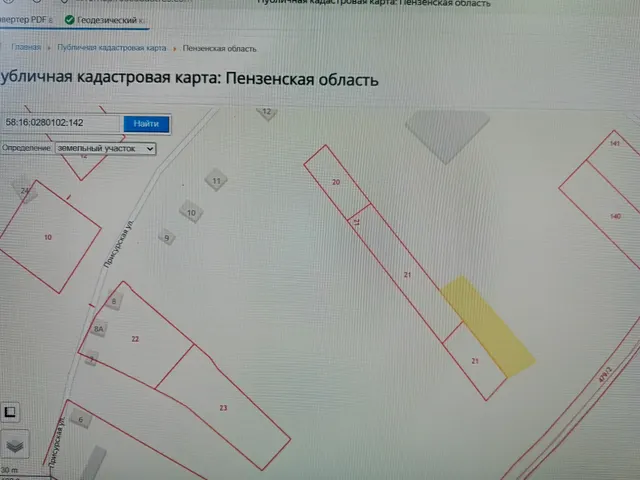Select parcel 20 on the map
The height and width of the screenshot is (480, 640).
click(x=336, y=182)
